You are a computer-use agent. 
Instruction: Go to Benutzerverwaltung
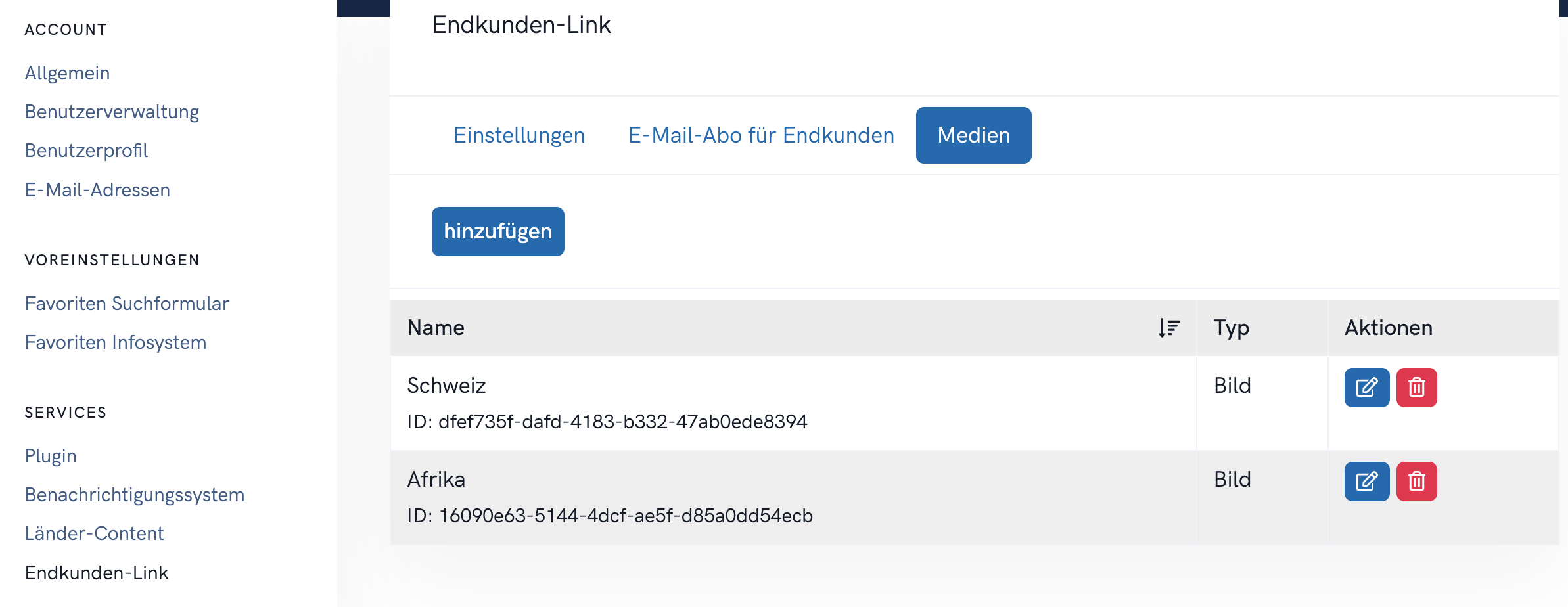pyautogui.click(x=112, y=112)
